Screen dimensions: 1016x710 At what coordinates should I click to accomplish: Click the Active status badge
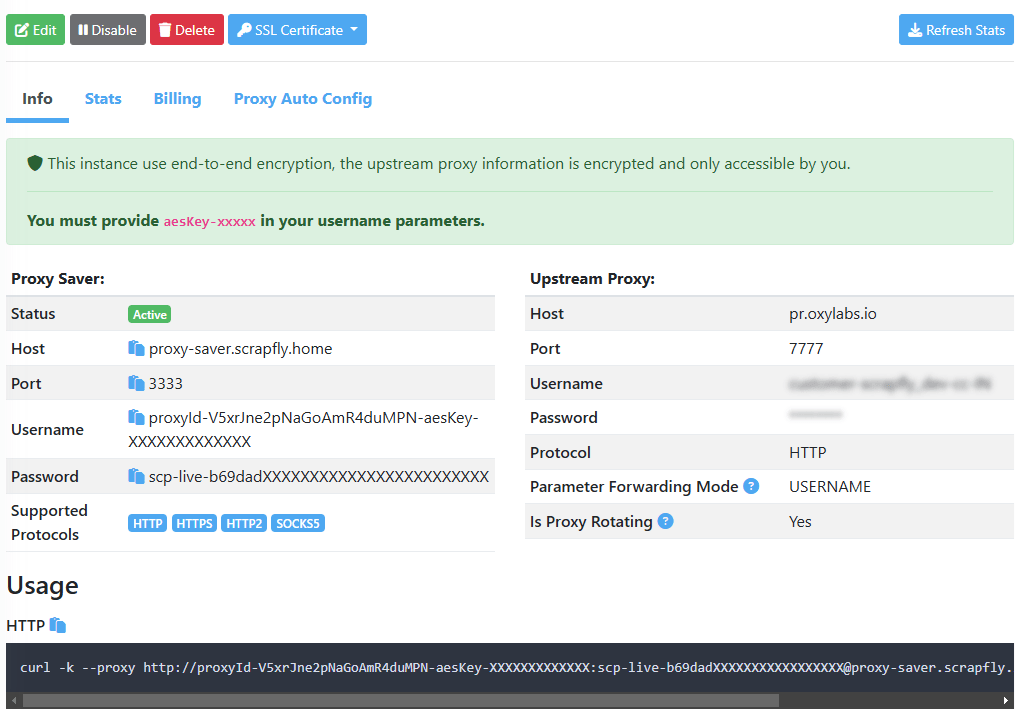coord(149,313)
